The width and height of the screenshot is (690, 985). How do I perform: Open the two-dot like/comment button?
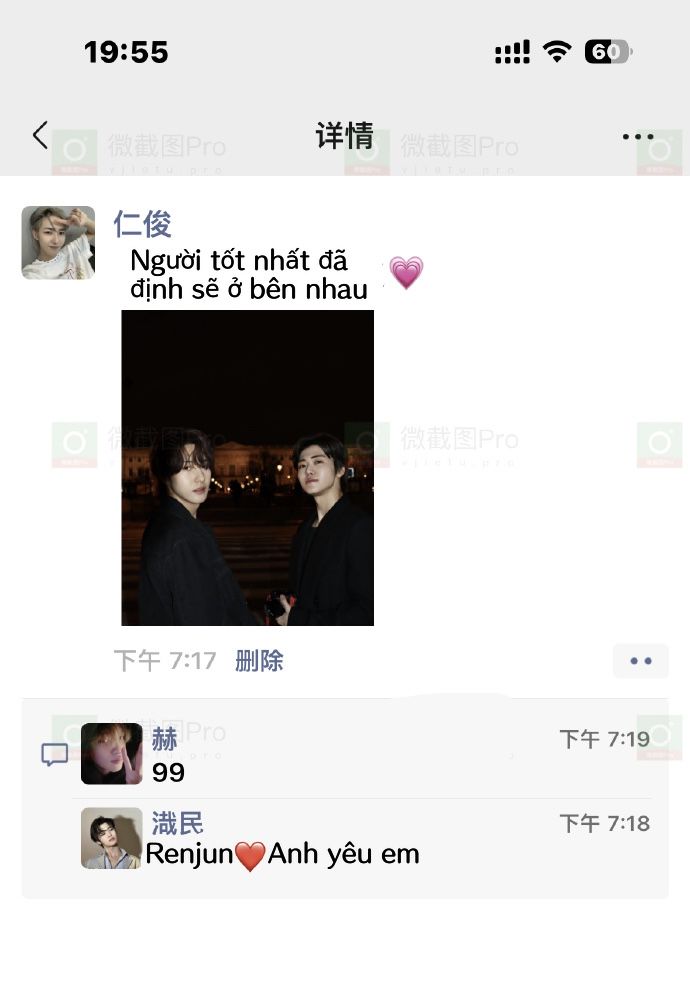pyautogui.click(x=640, y=661)
